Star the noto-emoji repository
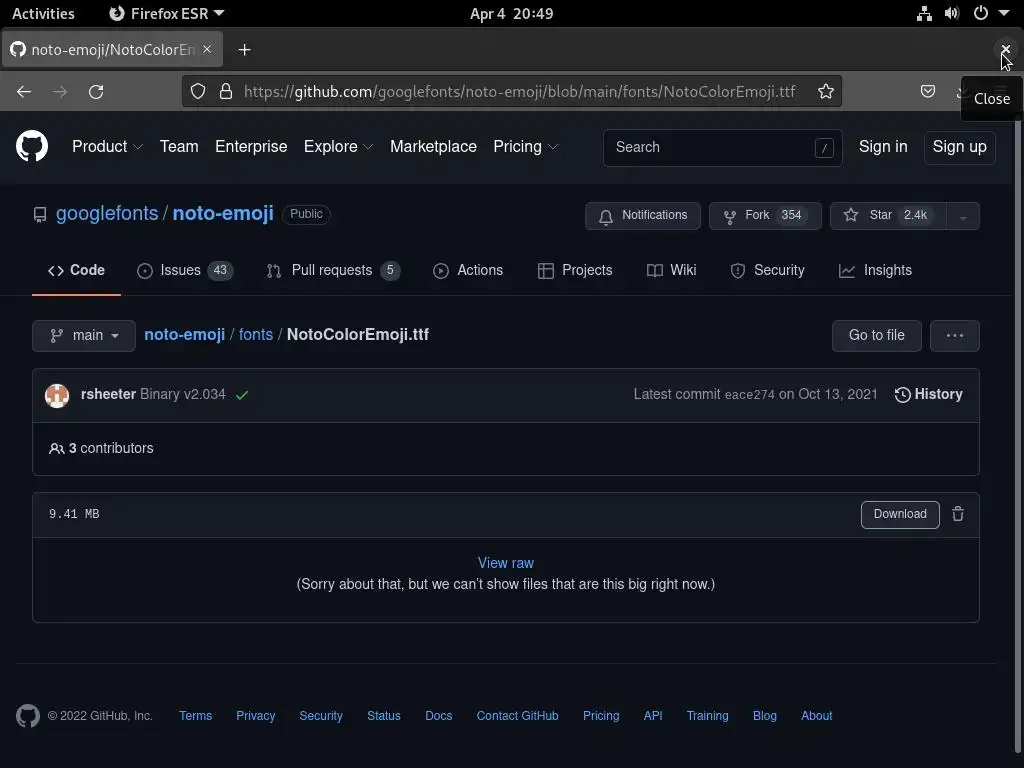Image resolution: width=1024 pixels, height=768 pixels. (888, 216)
